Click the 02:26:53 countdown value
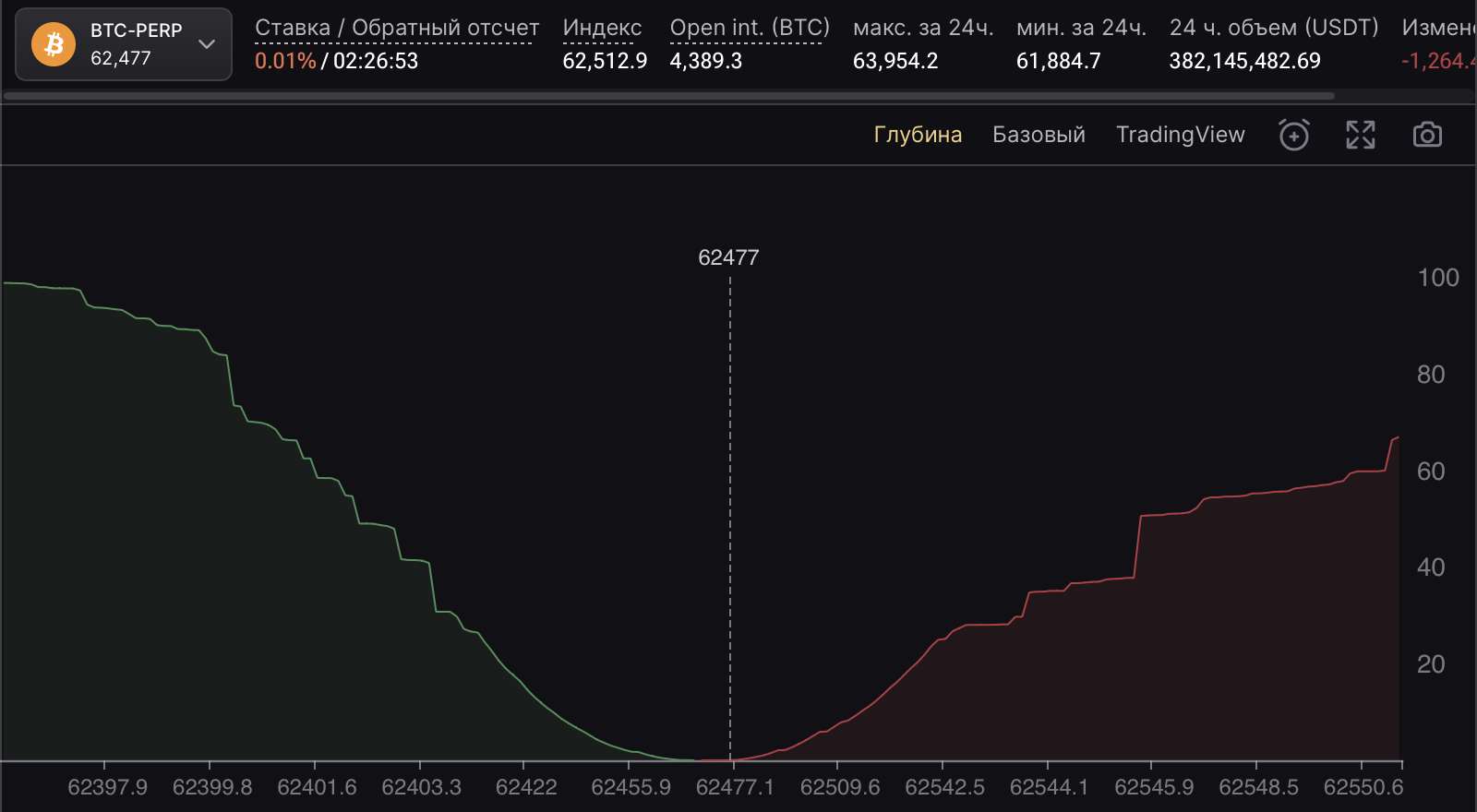Viewport: 1477px width, 812px height. pyautogui.click(x=376, y=61)
